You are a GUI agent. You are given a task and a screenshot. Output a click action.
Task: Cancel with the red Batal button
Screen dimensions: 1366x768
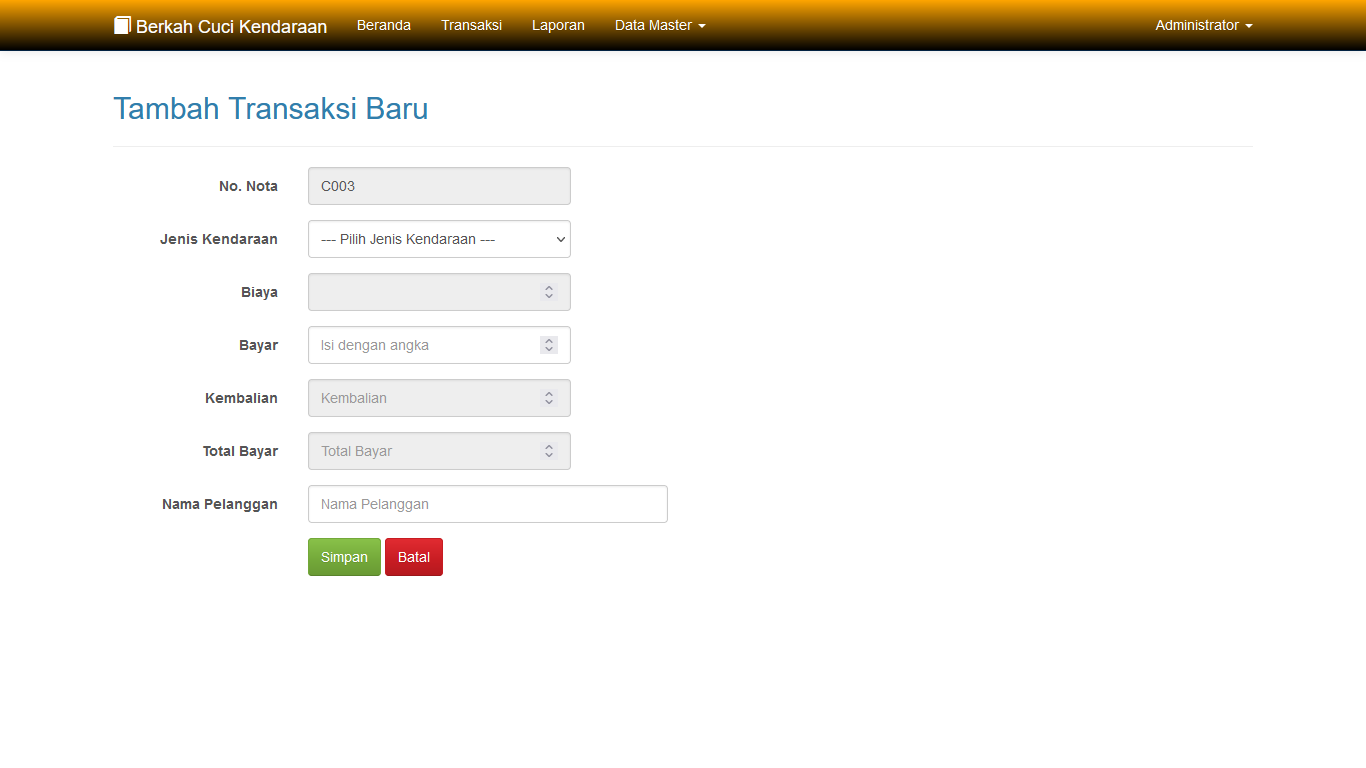pos(414,557)
